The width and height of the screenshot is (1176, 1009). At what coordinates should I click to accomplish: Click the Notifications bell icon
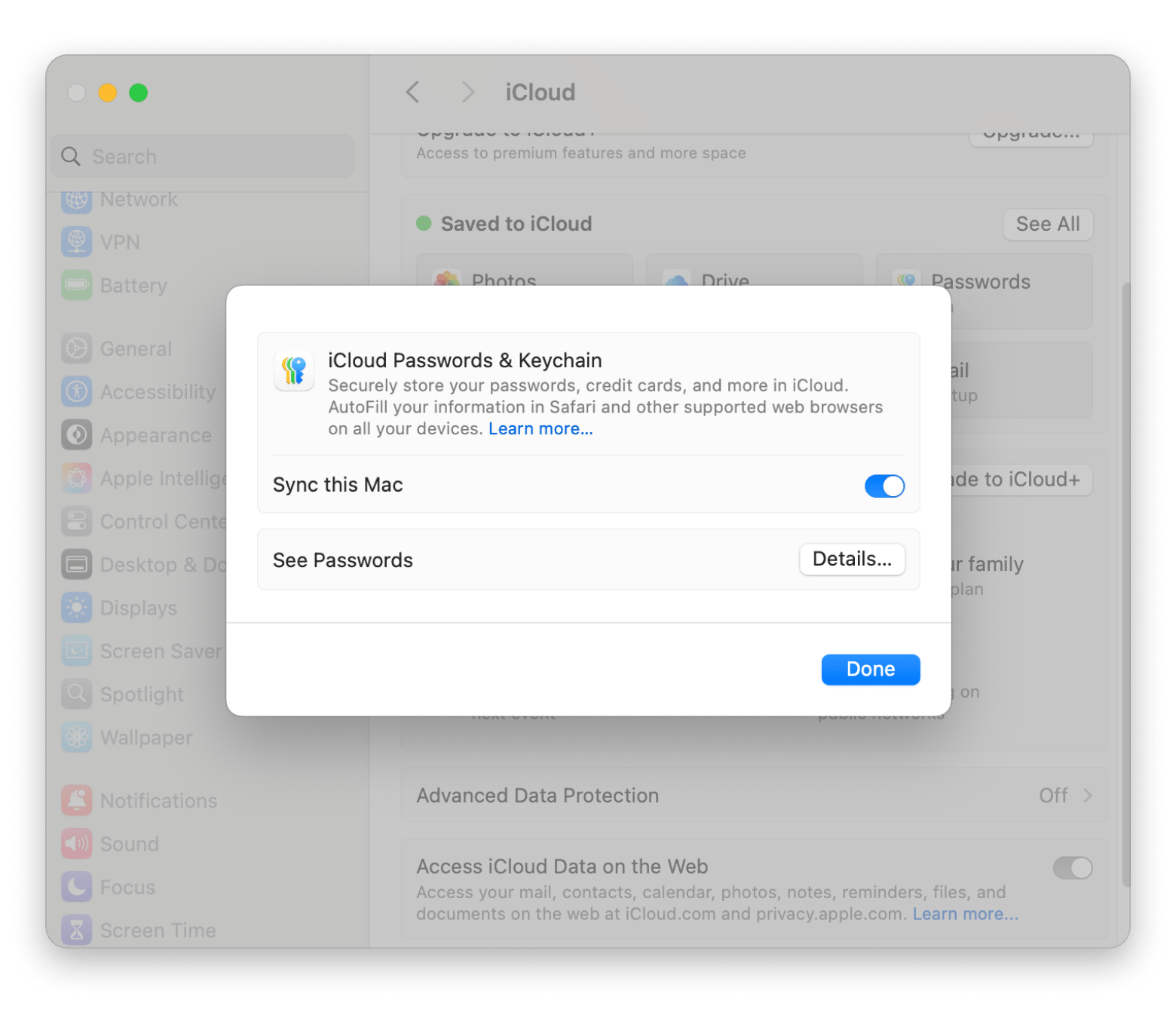(77, 800)
